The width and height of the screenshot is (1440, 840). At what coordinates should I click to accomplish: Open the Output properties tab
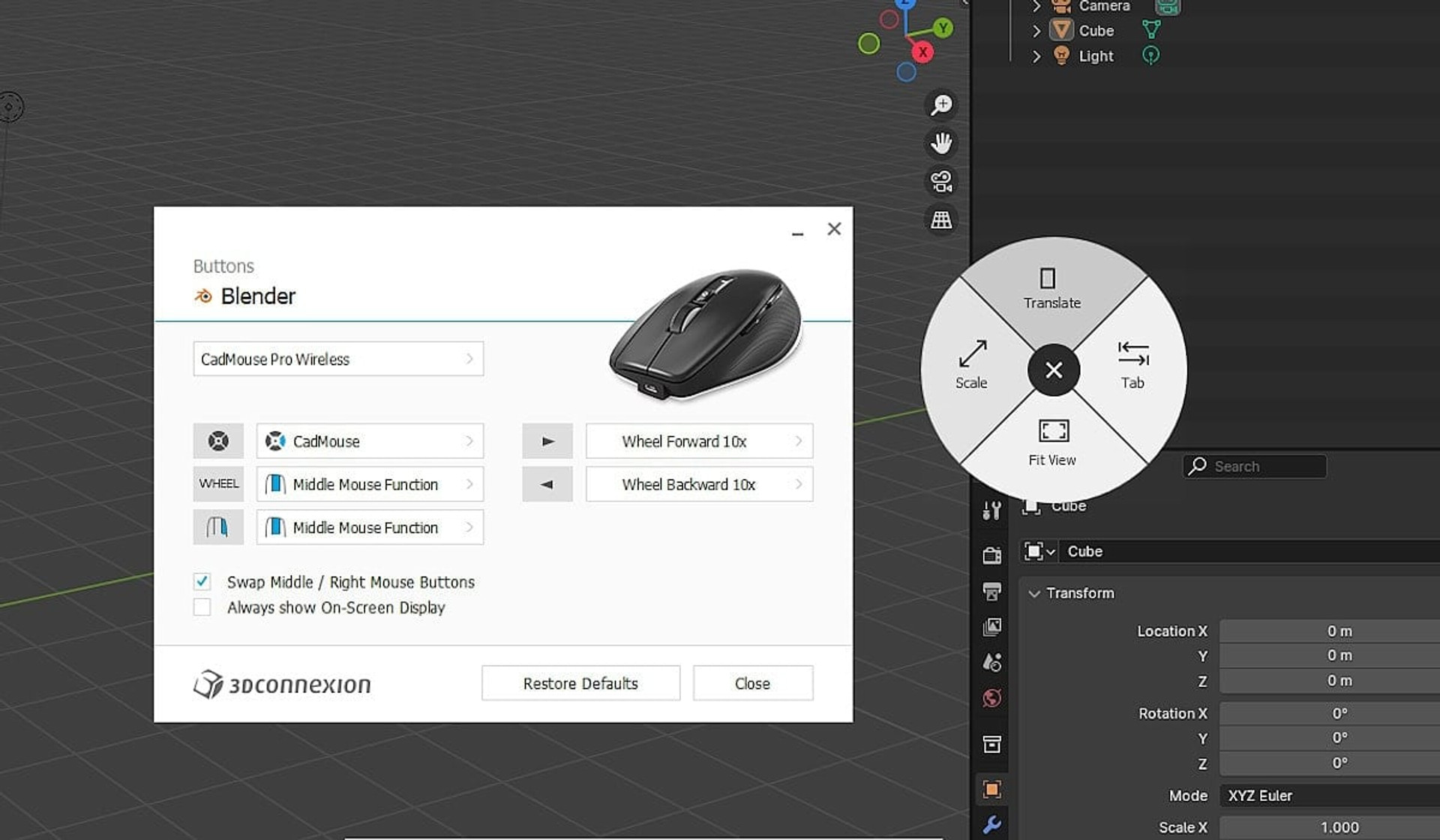pyautogui.click(x=991, y=592)
